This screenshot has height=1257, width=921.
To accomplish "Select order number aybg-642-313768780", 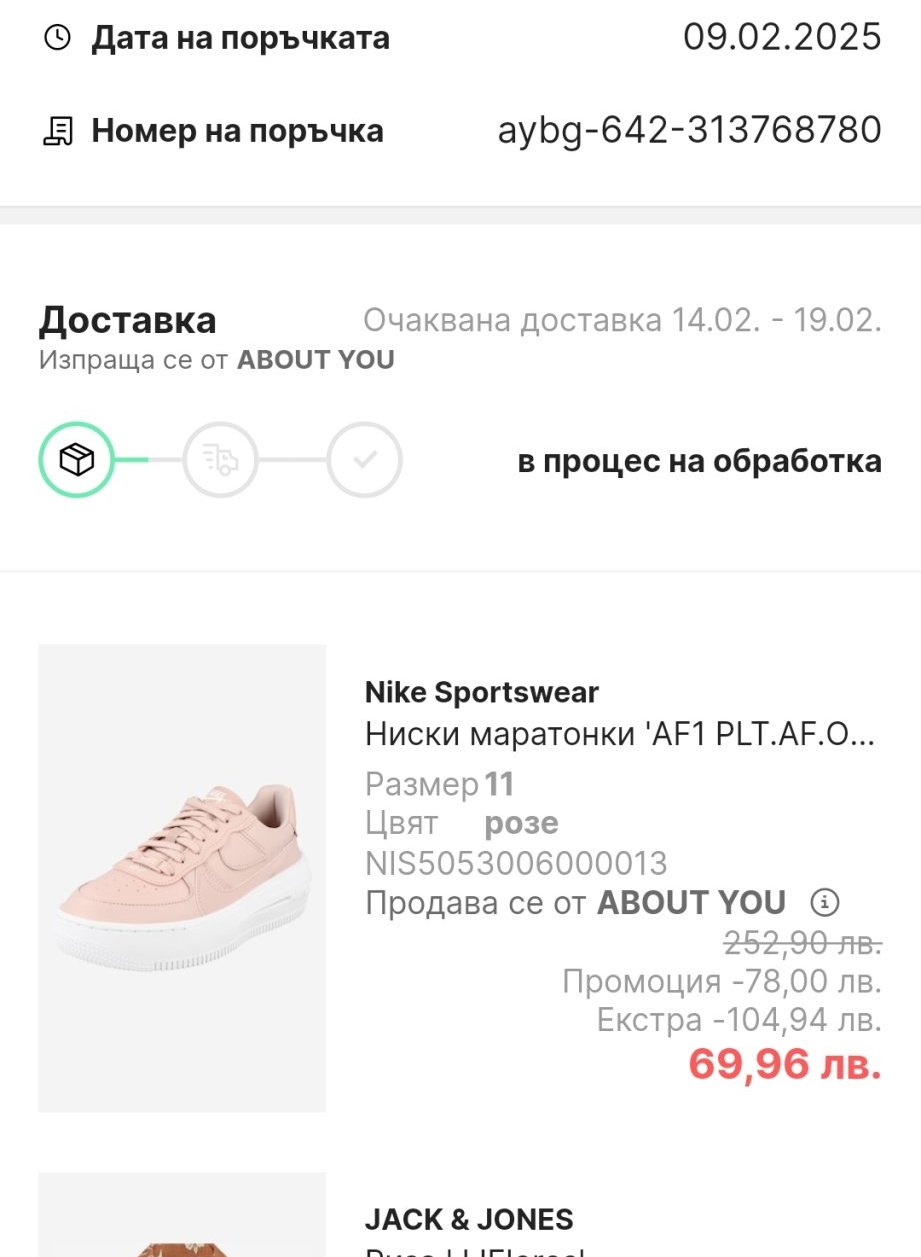I will click(x=689, y=130).
